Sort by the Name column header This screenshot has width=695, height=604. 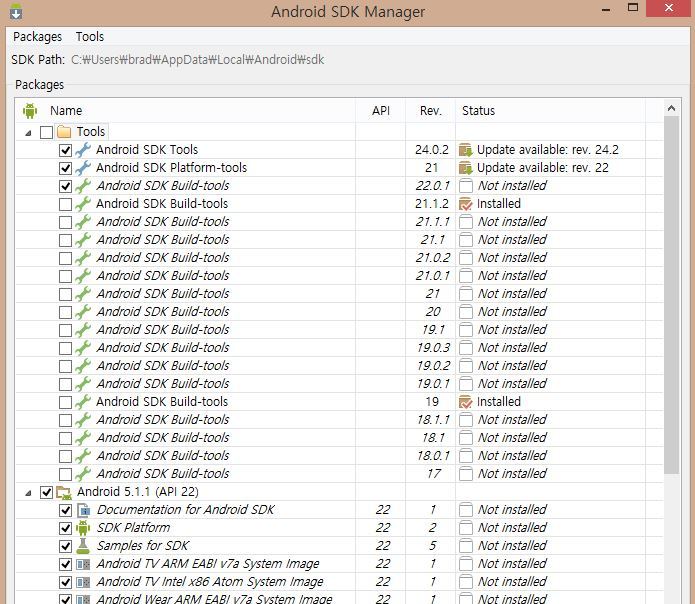[x=66, y=111]
